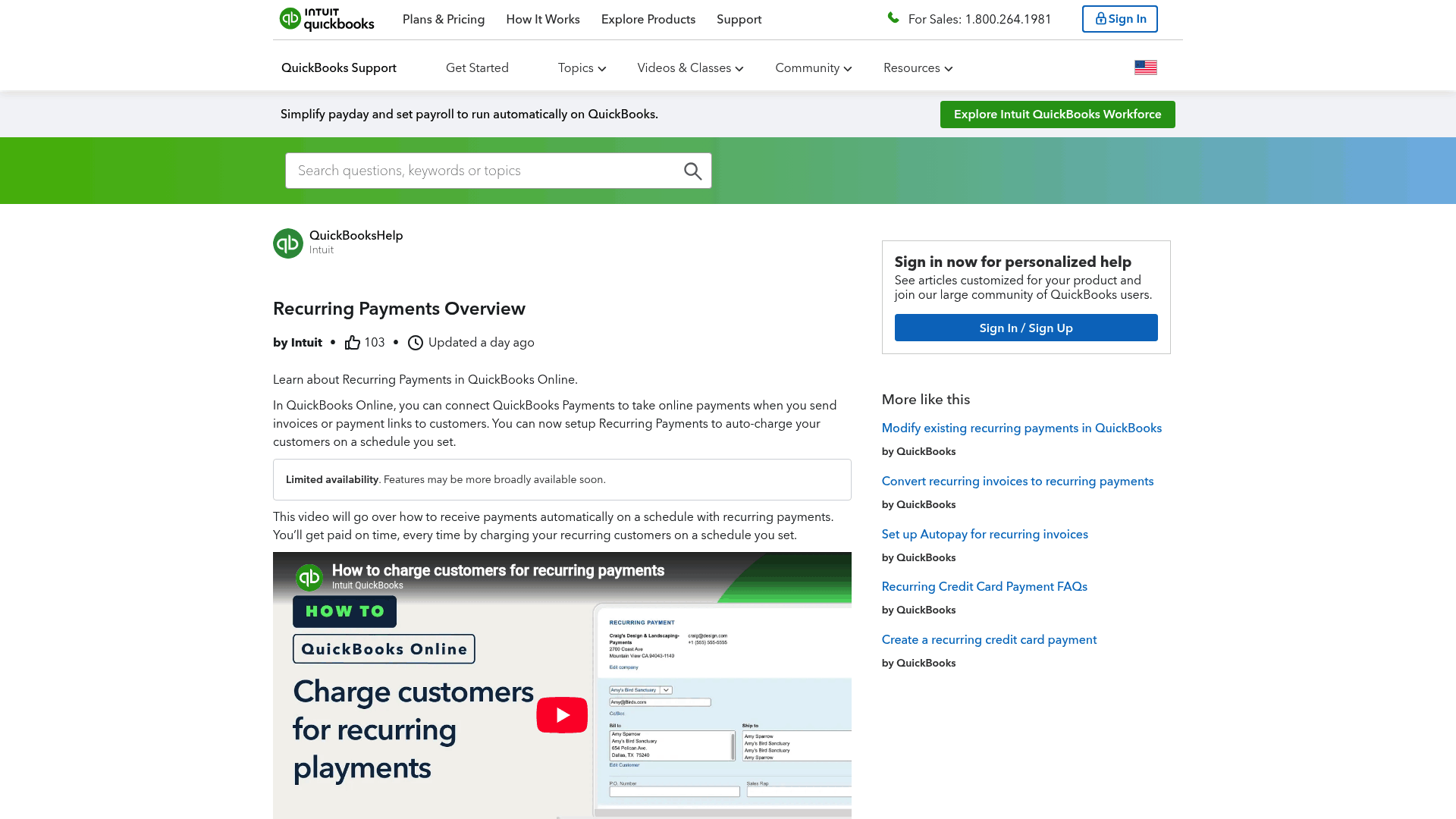The image size is (1456, 819).
Task: Click the Sign In button at top right
Action: (1119, 19)
